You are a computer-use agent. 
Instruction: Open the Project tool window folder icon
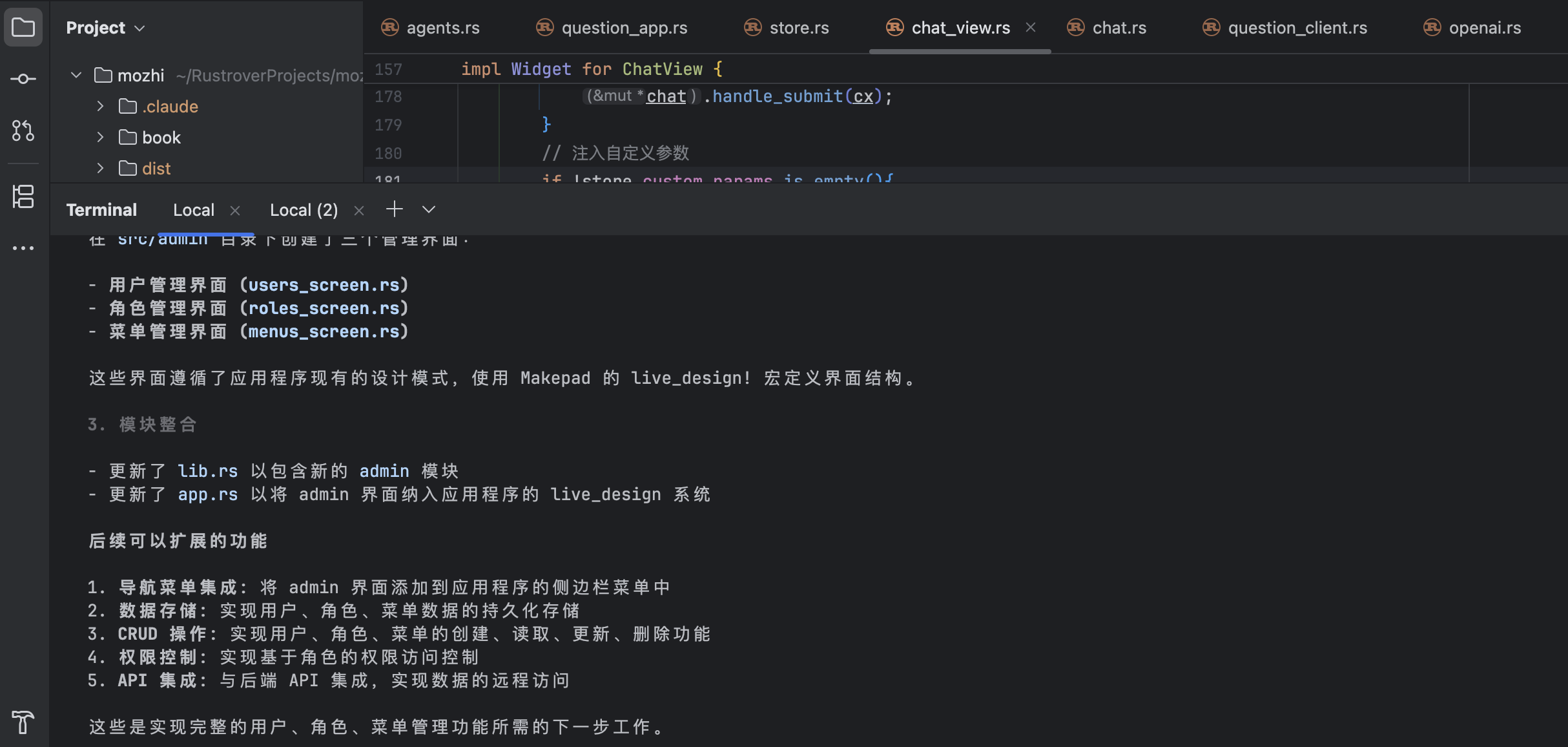coord(23,27)
